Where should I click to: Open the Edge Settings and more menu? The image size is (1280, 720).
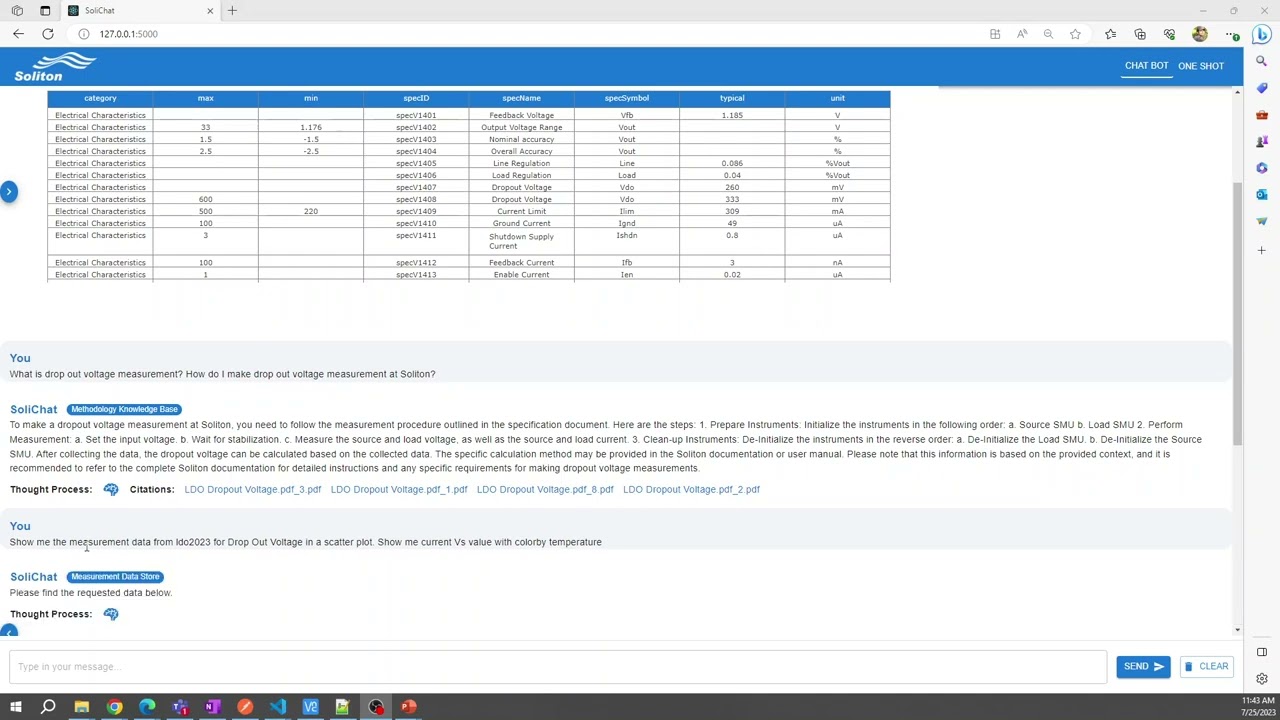1231,34
